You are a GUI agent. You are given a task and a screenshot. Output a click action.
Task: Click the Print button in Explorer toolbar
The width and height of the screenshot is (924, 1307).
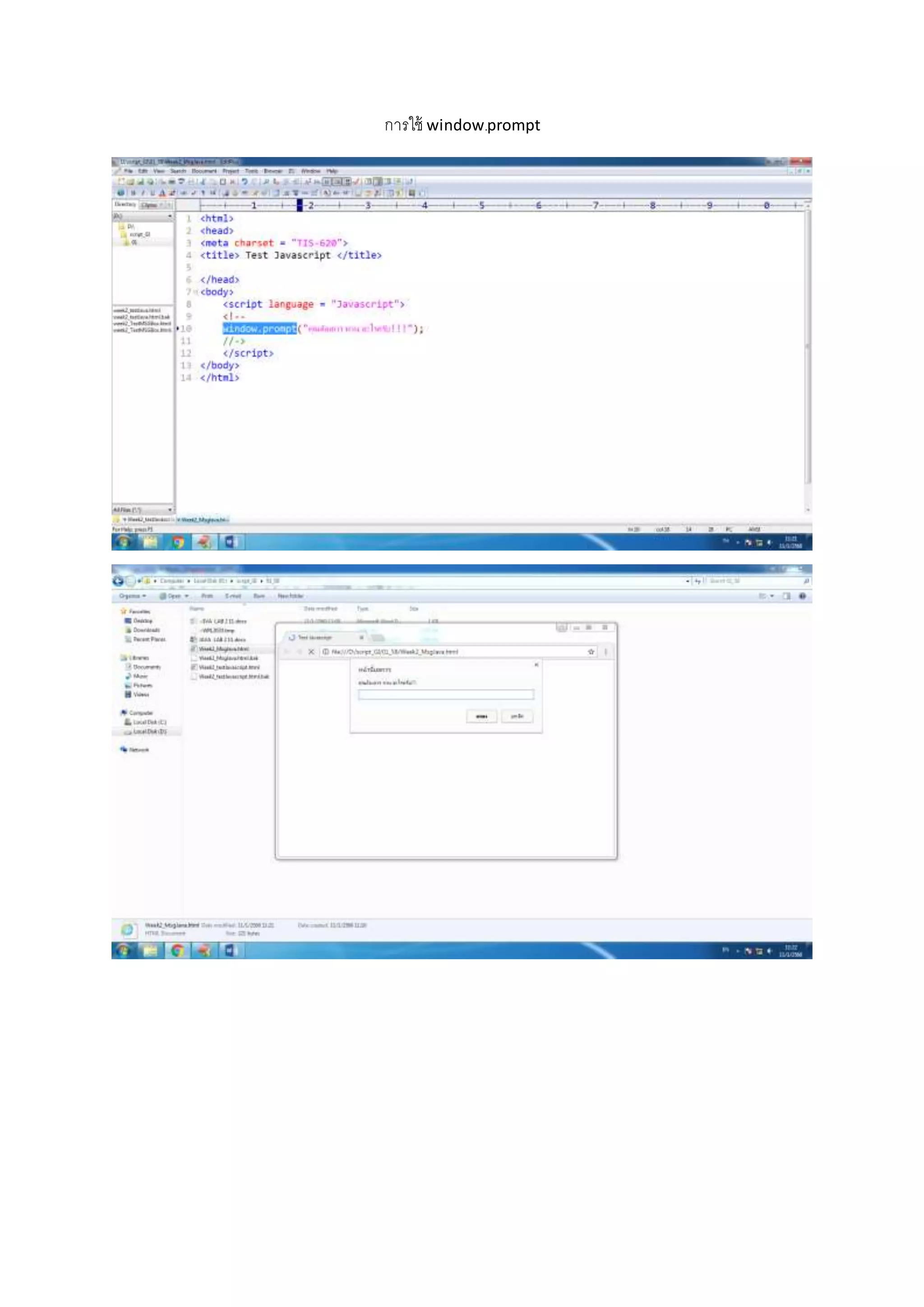[x=207, y=596]
